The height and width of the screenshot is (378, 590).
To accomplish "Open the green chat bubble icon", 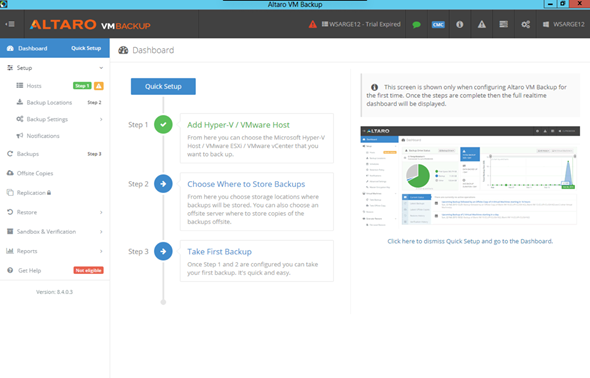I will tap(416, 24).
